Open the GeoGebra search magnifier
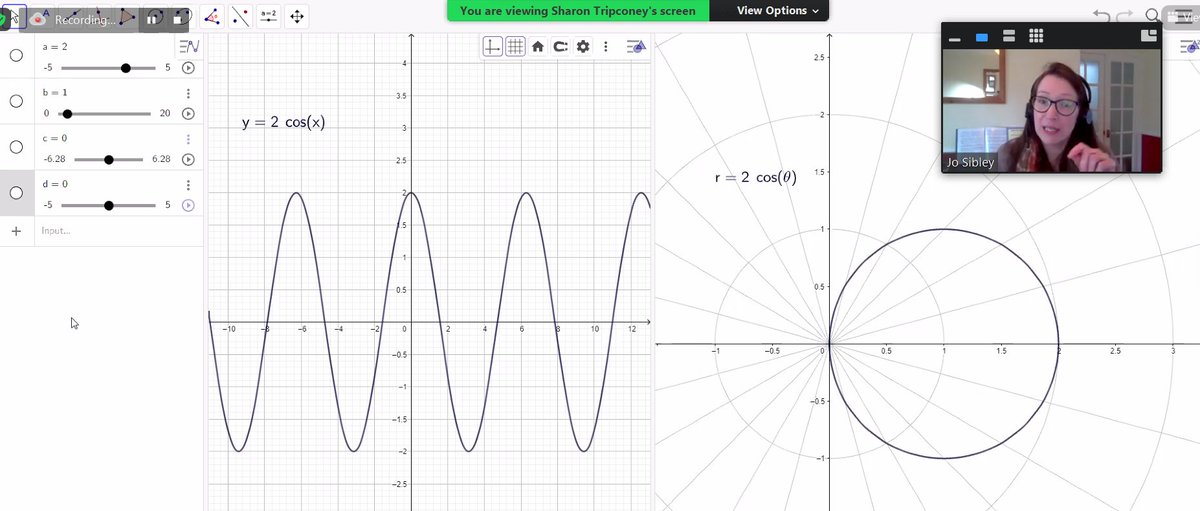Image resolution: width=1200 pixels, height=511 pixels. (x=1153, y=15)
